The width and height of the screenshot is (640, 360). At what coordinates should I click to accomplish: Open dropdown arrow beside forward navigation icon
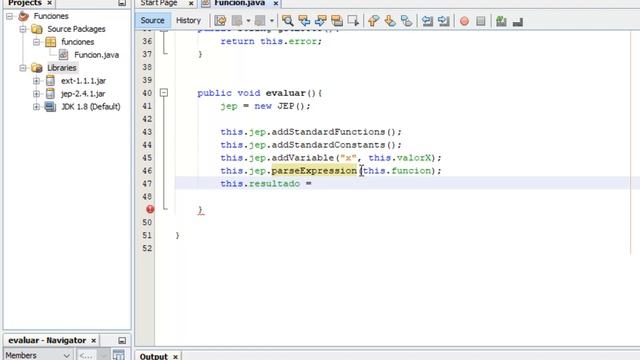point(271,20)
